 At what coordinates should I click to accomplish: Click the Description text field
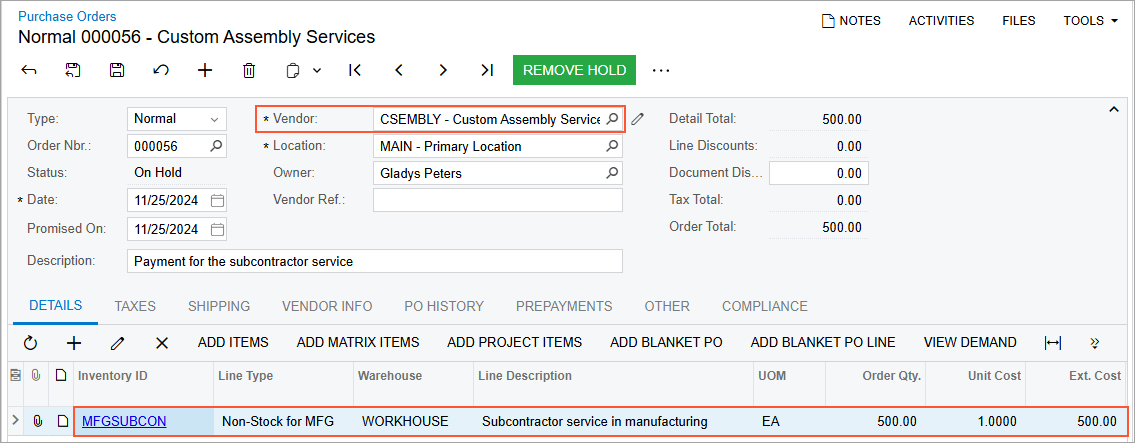[x=375, y=261]
